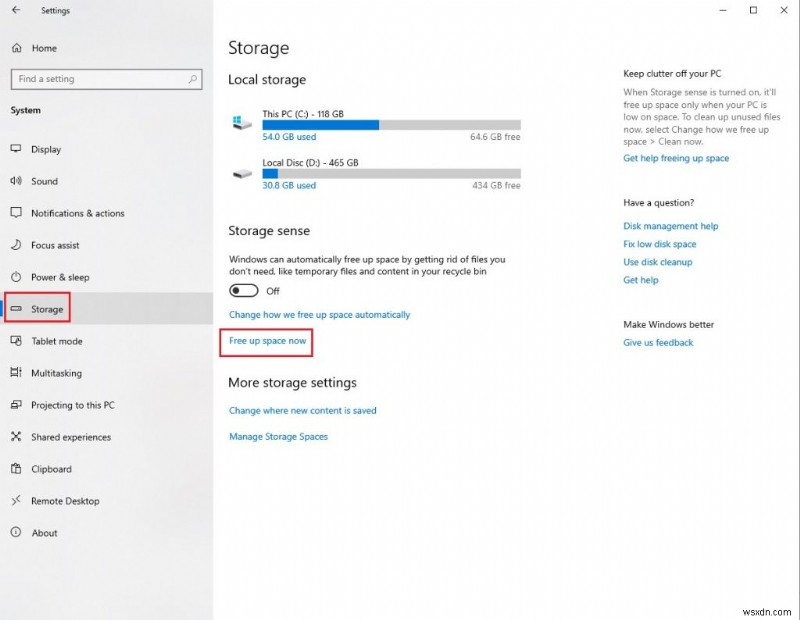The height and width of the screenshot is (620, 800).
Task: Open Manage Storage Spaces
Action: pyautogui.click(x=278, y=436)
